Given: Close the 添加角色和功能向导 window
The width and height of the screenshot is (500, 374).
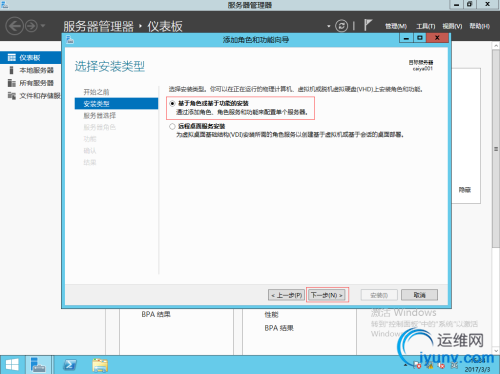Looking at the screenshot, I should tap(437, 38).
